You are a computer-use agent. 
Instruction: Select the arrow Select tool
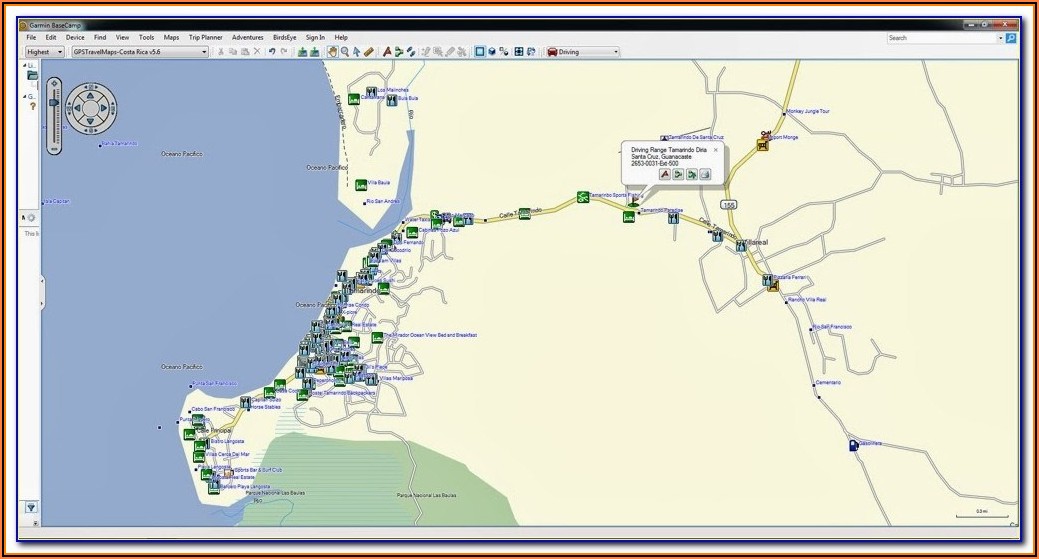356,52
